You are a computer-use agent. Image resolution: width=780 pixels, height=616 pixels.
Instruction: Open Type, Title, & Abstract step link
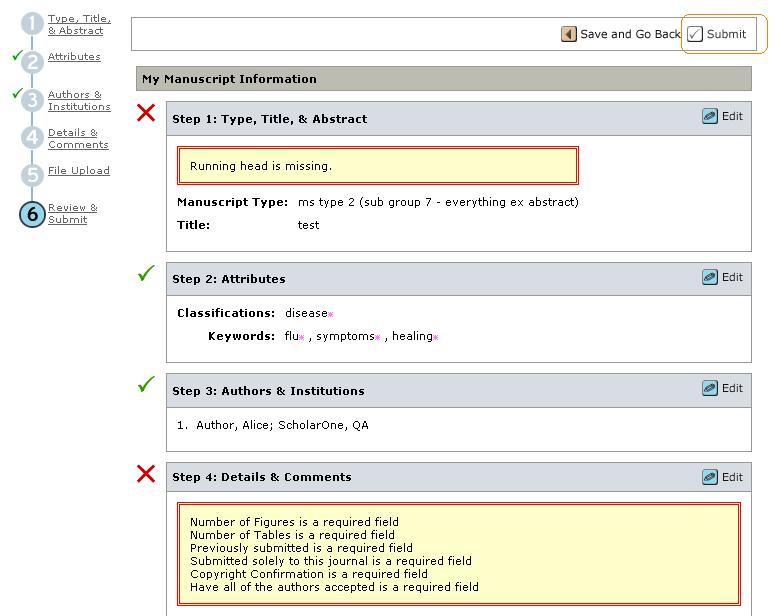pyautogui.click(x=79, y=25)
